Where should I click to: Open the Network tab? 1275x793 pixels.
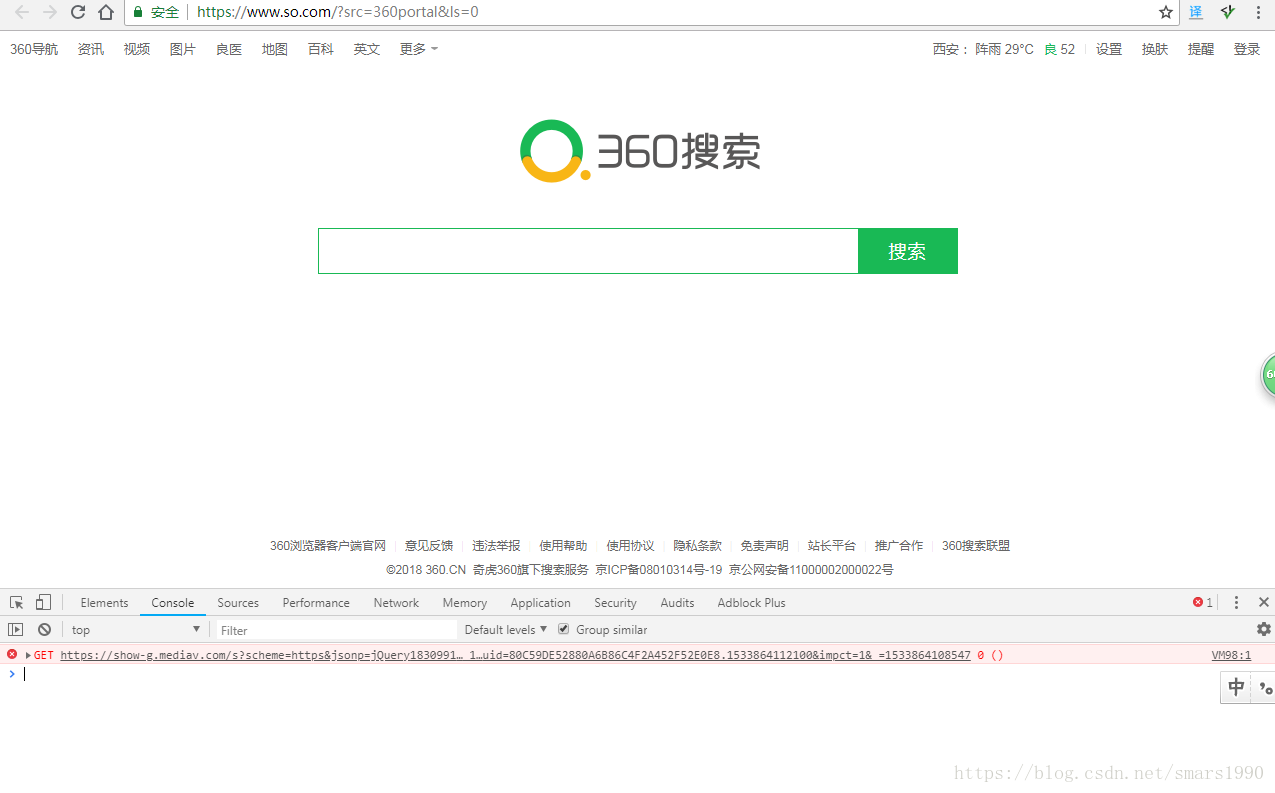[x=396, y=602]
